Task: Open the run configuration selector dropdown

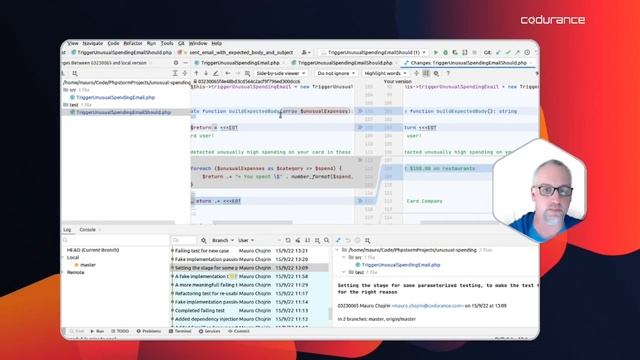Action: [374, 52]
